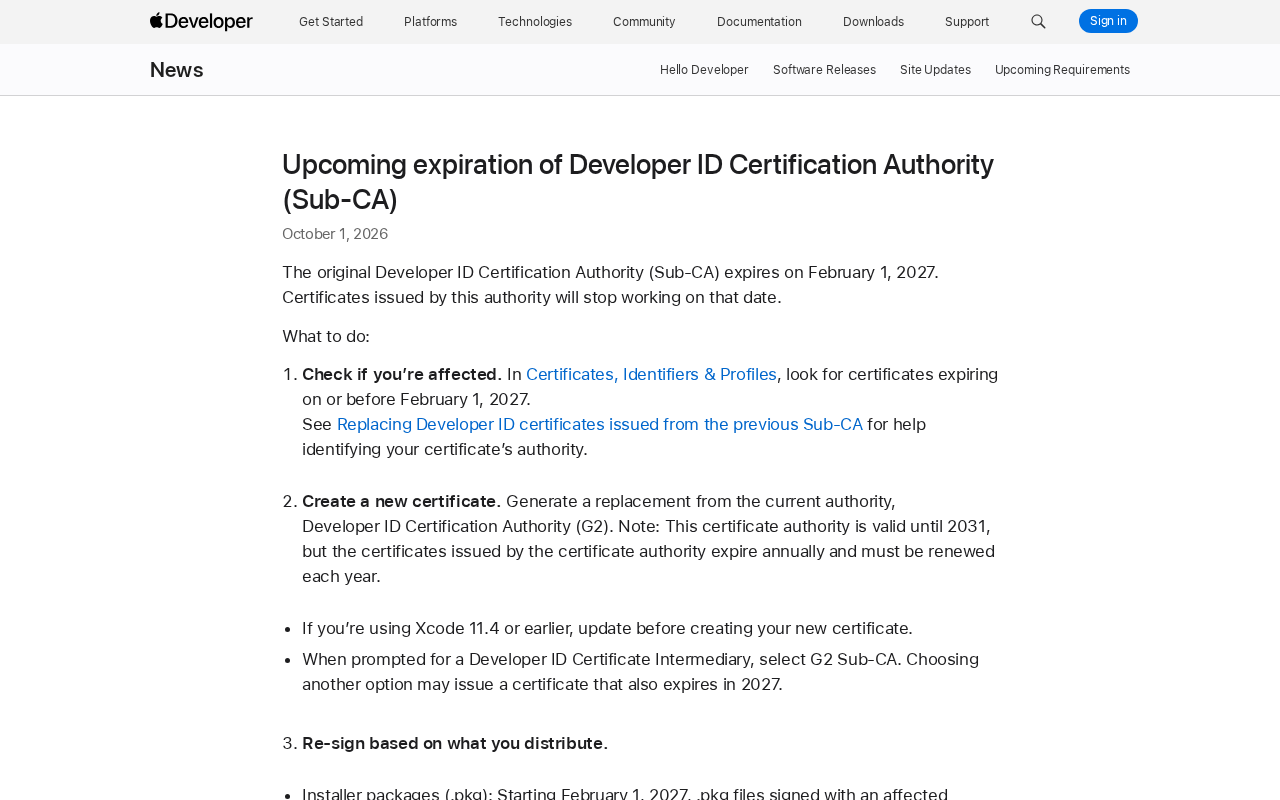Open Documentation from the top bar
1280x800 pixels.
coord(759,22)
